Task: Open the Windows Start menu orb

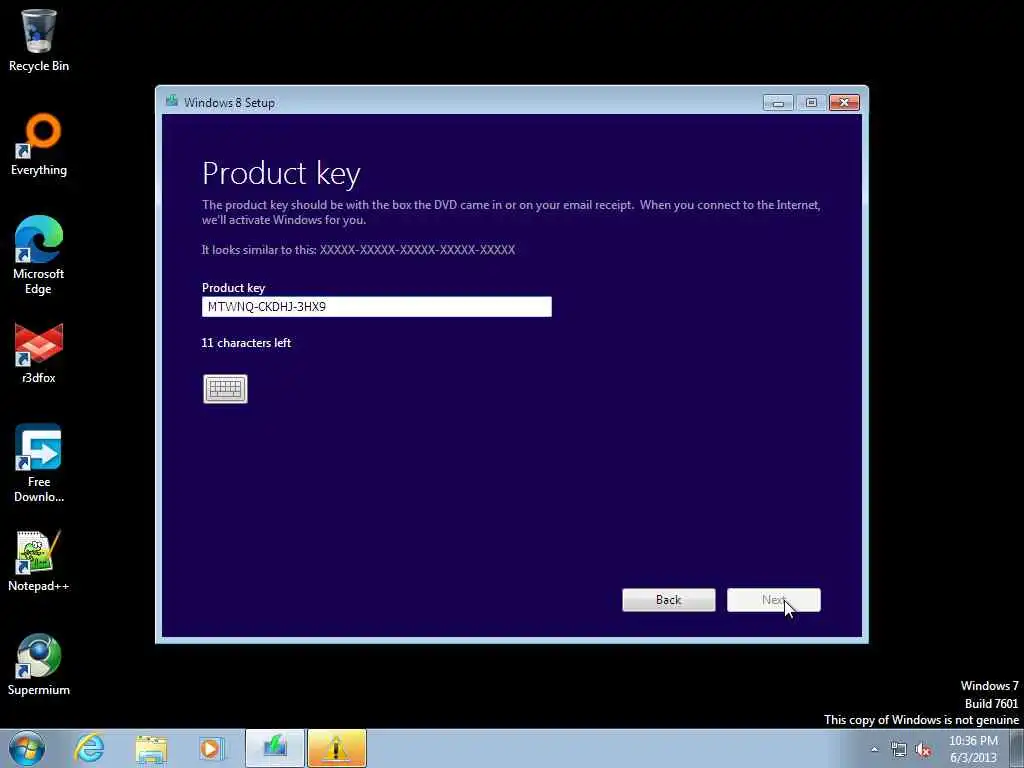Action: click(x=27, y=748)
